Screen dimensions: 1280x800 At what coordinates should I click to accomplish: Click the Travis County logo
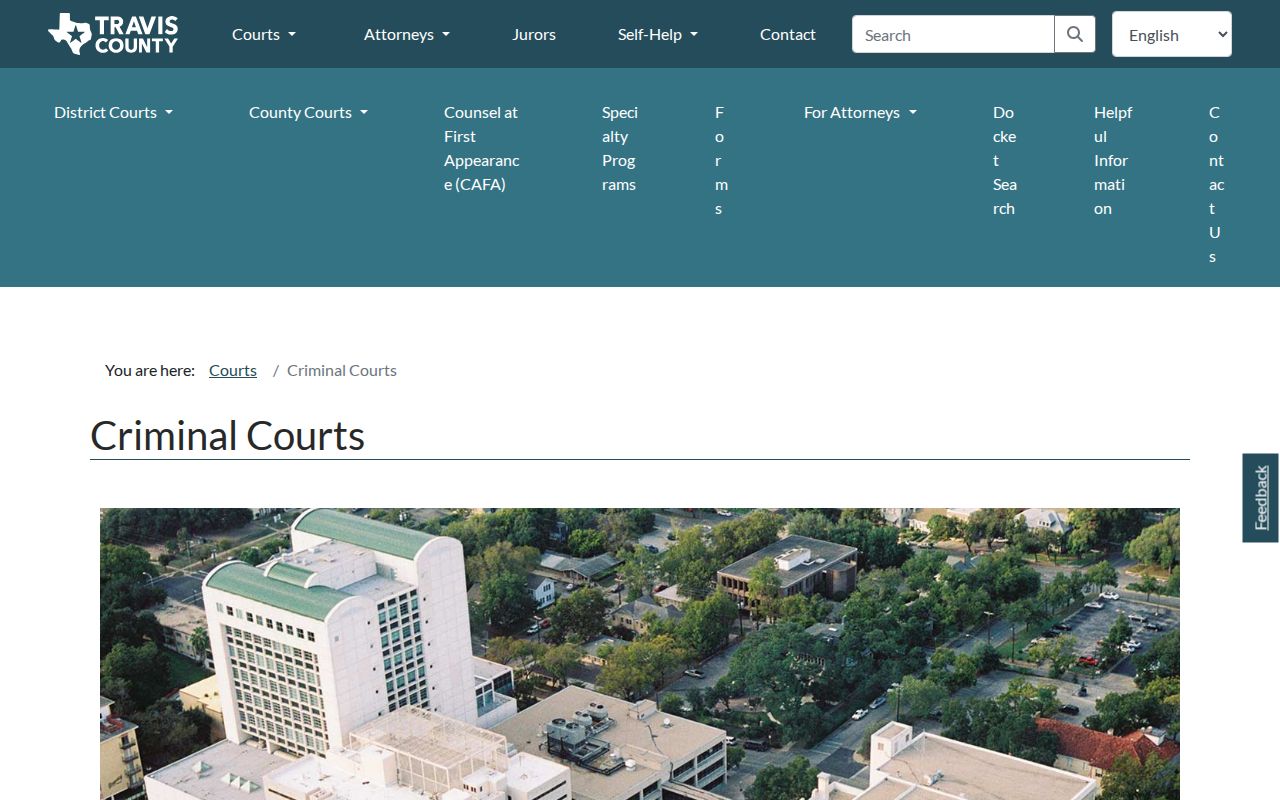113,34
